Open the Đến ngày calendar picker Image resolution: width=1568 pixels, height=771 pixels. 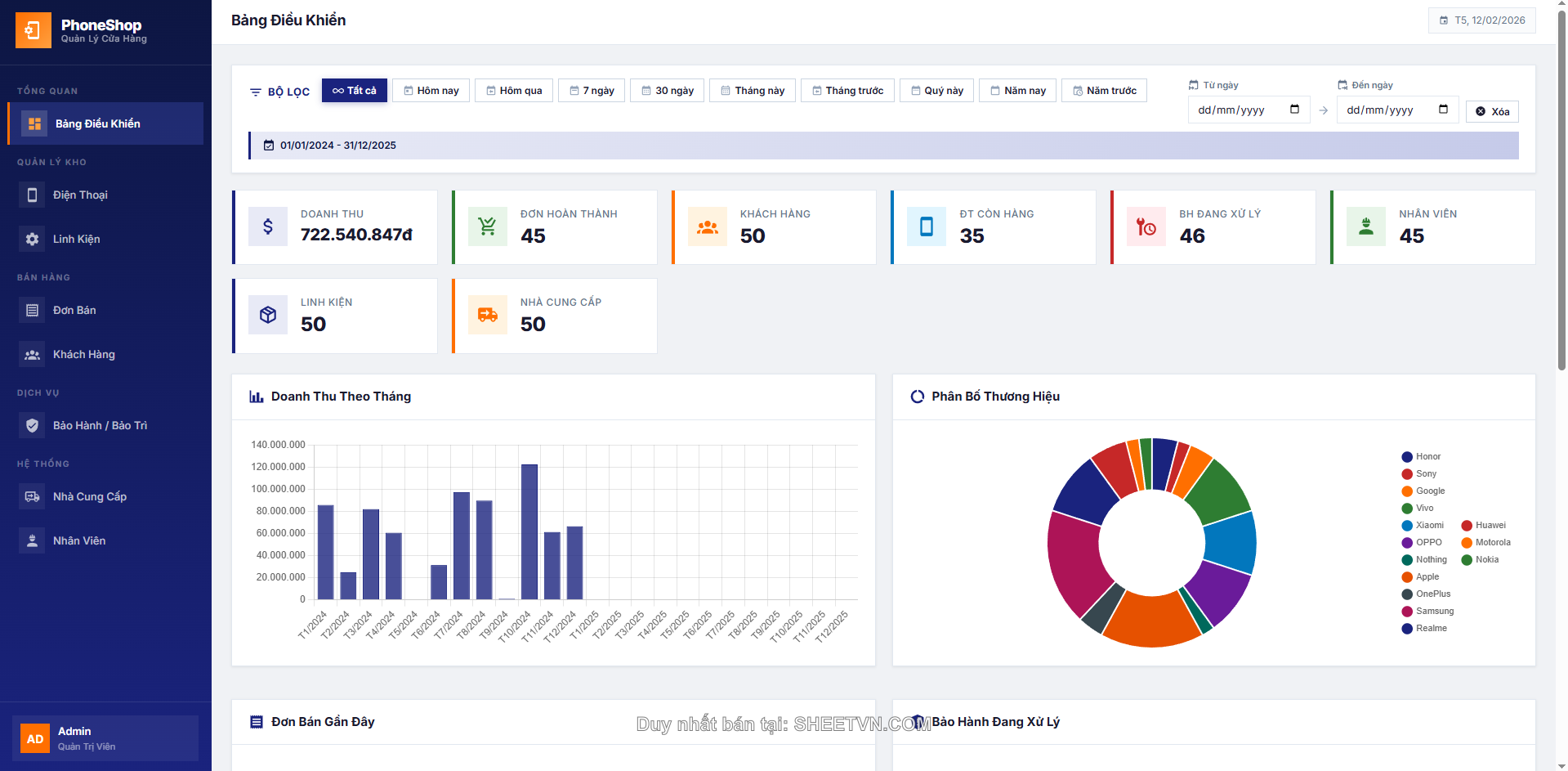click(1443, 110)
